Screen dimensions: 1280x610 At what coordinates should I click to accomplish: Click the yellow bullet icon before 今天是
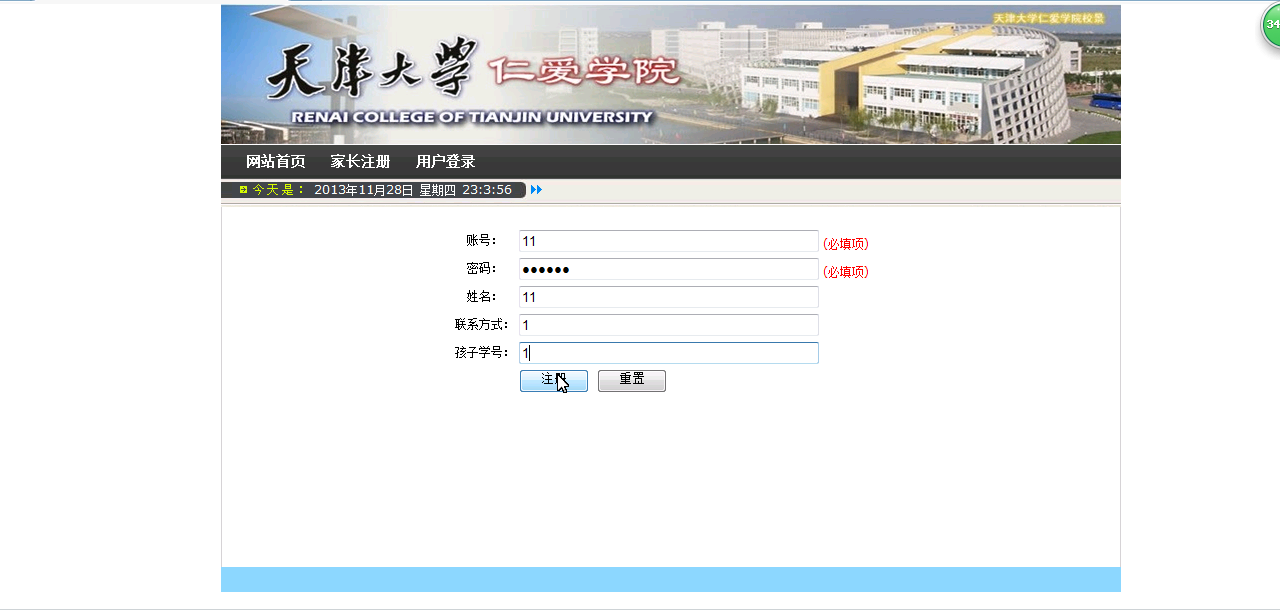(x=243, y=190)
